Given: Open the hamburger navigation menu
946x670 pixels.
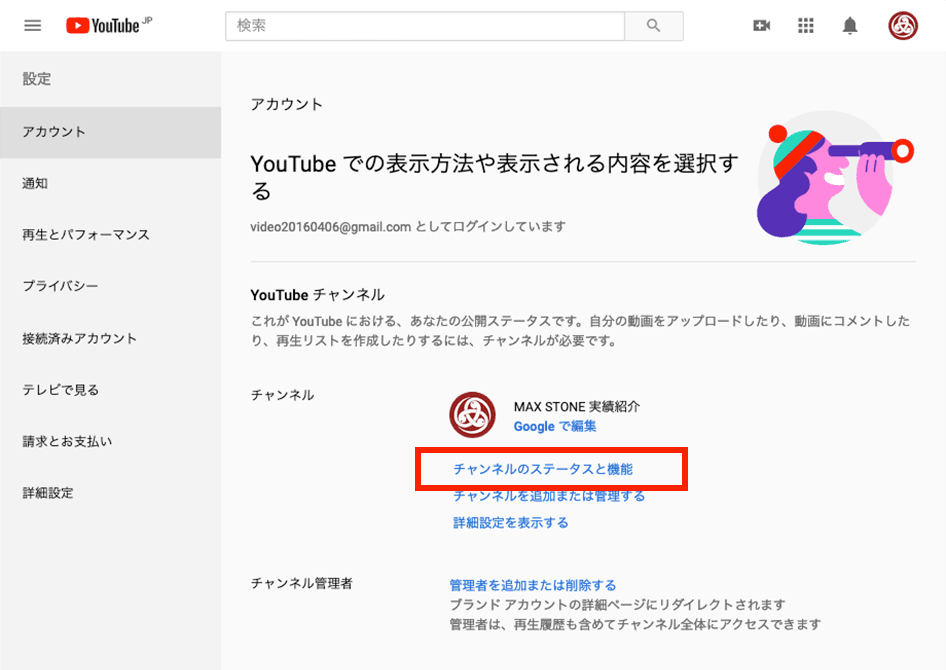Looking at the screenshot, I should click(x=32, y=26).
